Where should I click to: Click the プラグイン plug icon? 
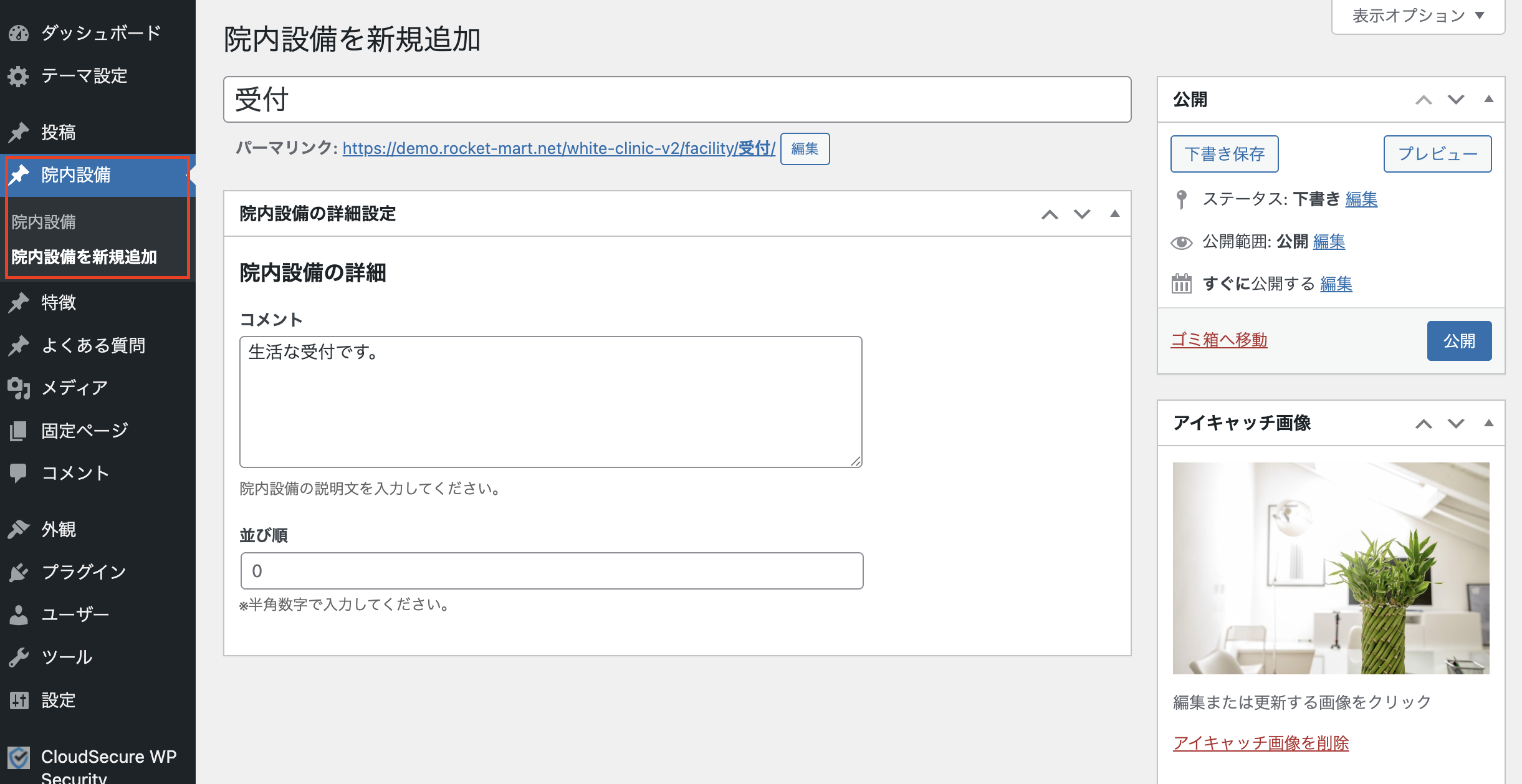pos(19,571)
